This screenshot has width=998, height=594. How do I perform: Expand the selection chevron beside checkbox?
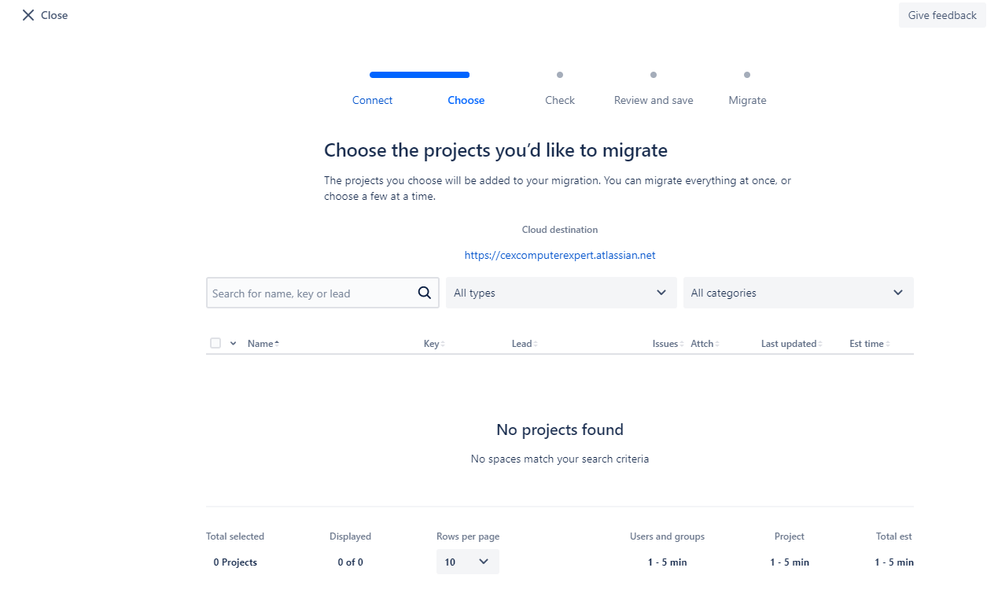[233, 343]
